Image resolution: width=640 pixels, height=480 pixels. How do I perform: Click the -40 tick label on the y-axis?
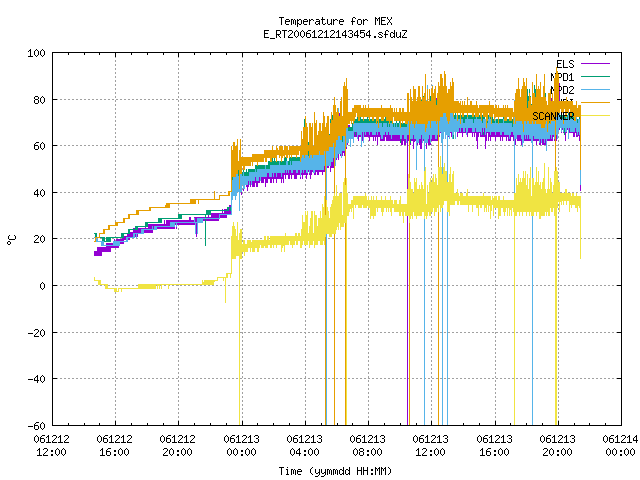(x=36, y=379)
